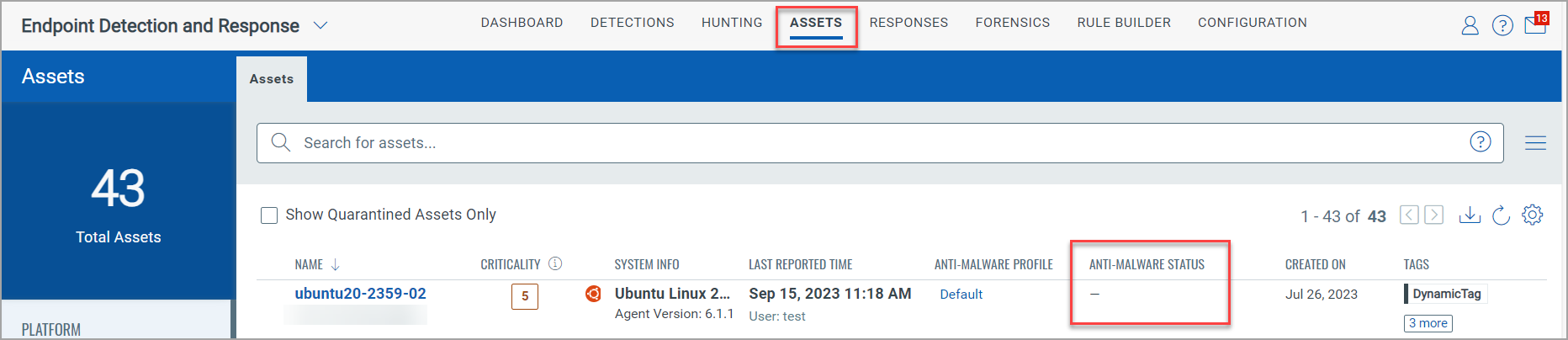The height and width of the screenshot is (340, 1568).
Task: Expand the 3 more tags link
Action: pos(1428,323)
